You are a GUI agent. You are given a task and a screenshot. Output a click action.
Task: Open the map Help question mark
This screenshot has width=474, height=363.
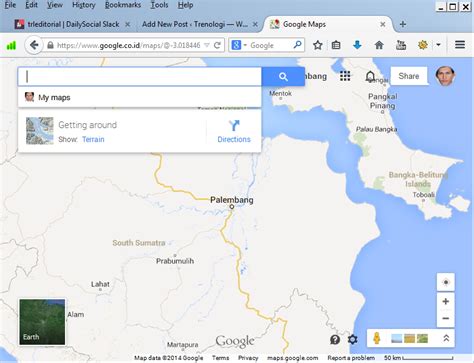pyautogui.click(x=335, y=340)
